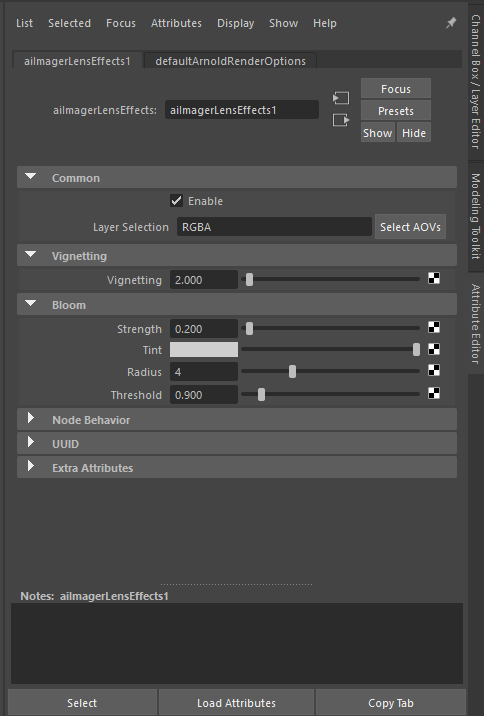Click the Threshold slider handle
Viewport: 484px width, 716px height.
point(261,394)
